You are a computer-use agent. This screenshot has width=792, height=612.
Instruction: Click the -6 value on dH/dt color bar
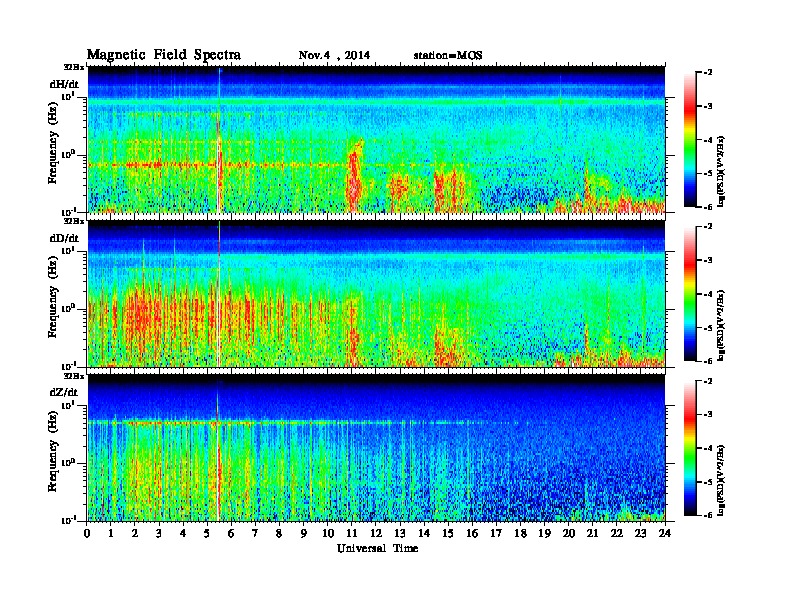[x=708, y=207]
